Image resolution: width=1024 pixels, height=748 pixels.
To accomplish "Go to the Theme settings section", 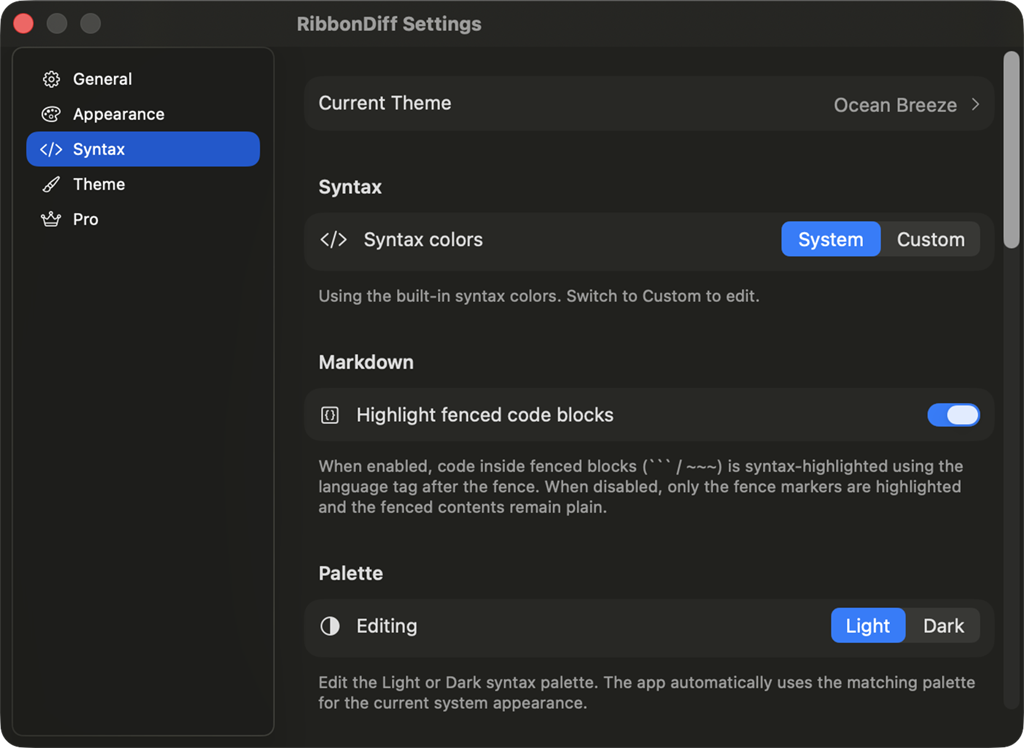I will 98,184.
